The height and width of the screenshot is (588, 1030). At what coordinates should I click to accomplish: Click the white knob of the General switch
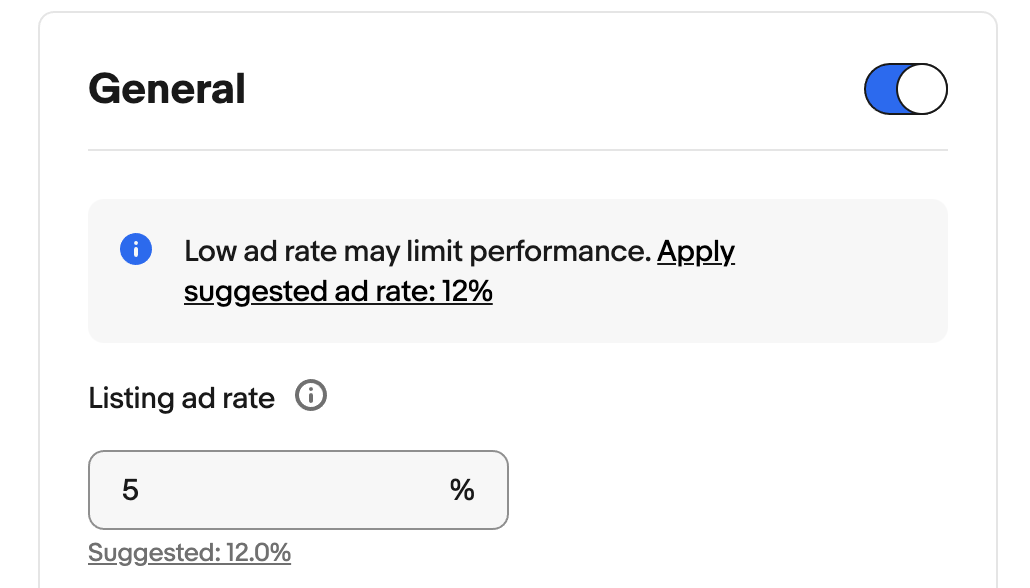pos(922,89)
